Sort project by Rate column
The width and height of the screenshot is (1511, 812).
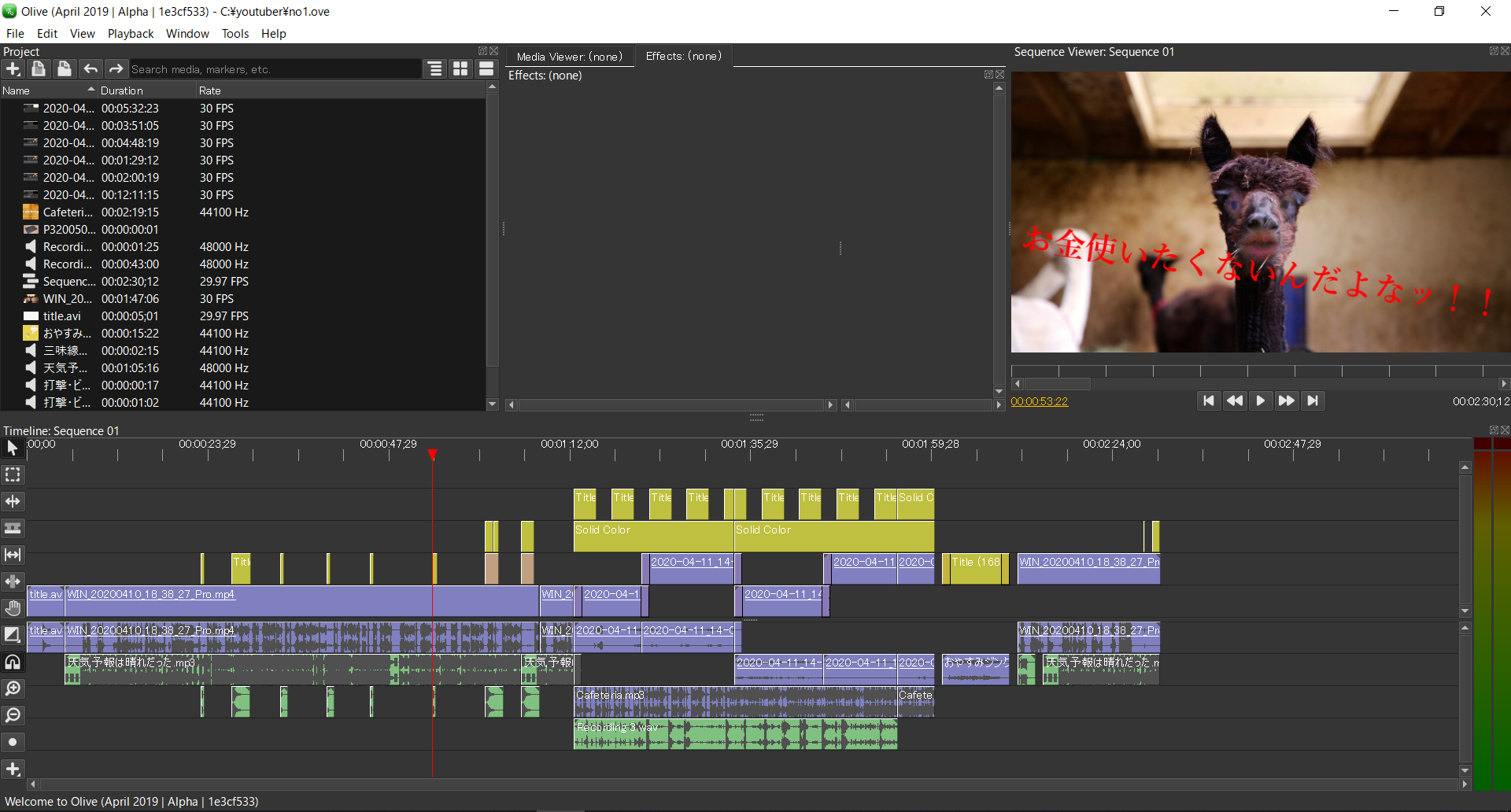click(340, 90)
